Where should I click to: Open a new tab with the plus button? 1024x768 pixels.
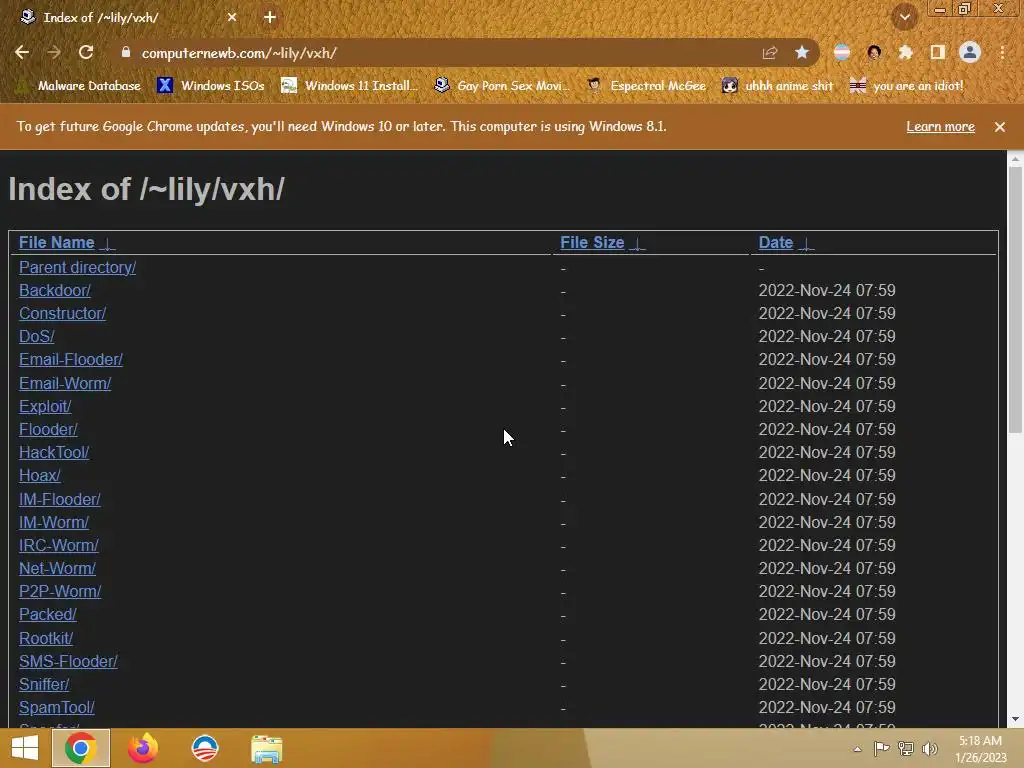coord(270,18)
